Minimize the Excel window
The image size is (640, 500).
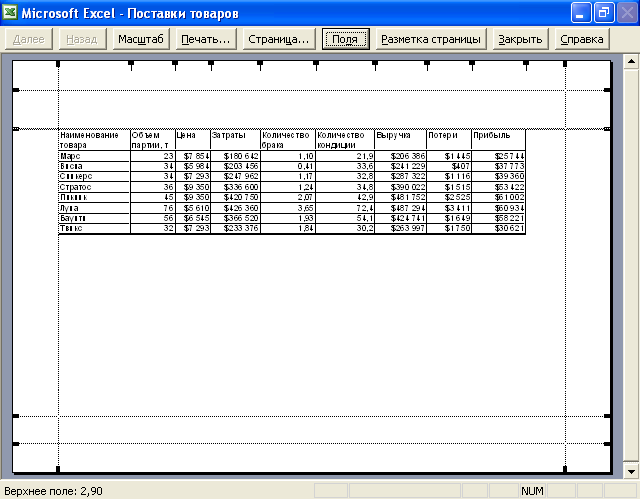point(580,13)
